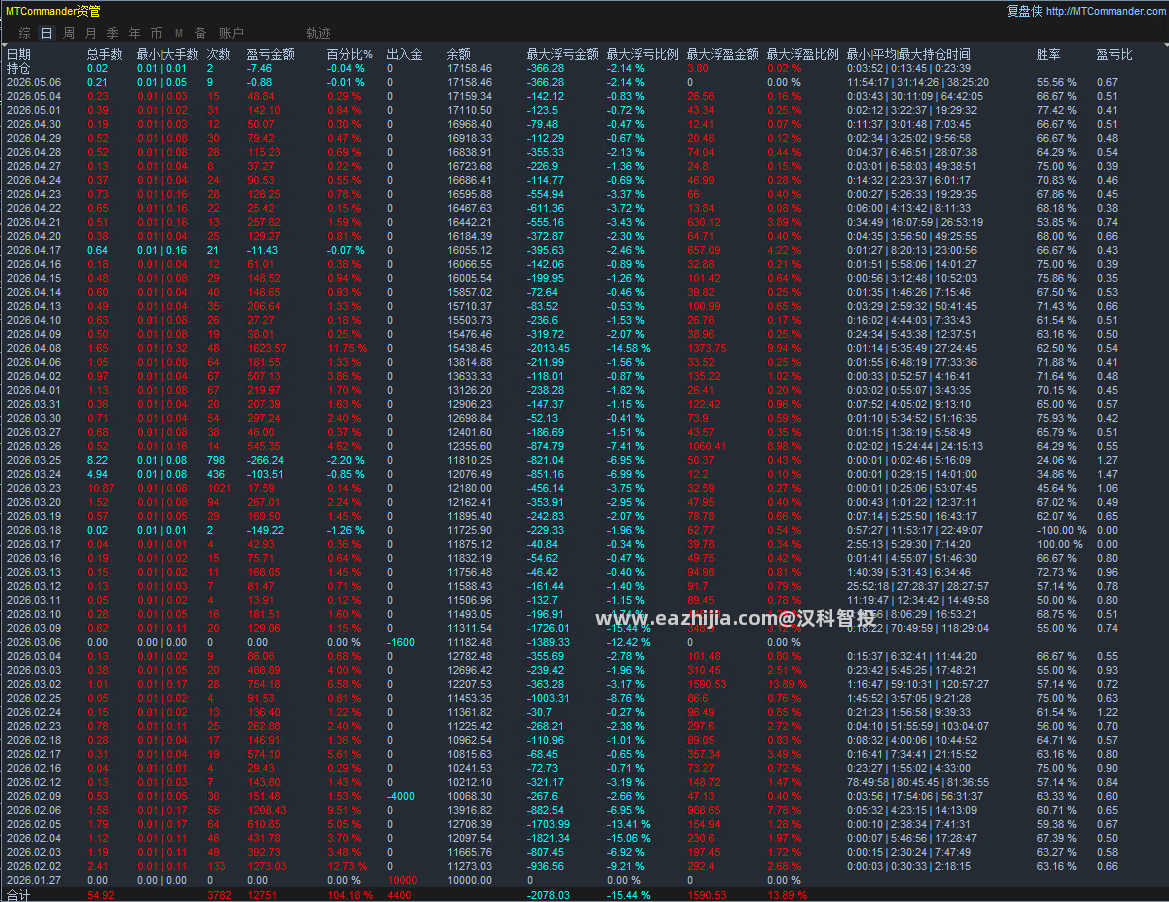
Task: Open the M tab
Action: click(179, 33)
